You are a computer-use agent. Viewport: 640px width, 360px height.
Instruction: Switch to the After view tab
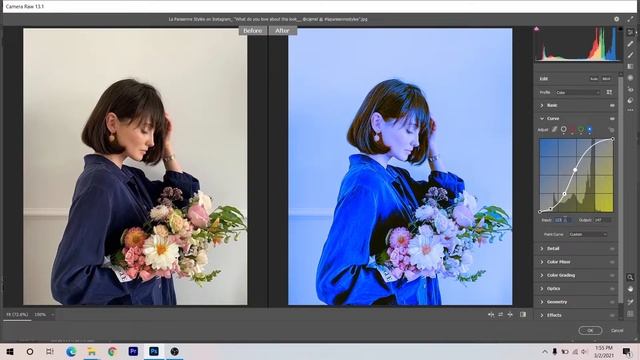[282, 31]
